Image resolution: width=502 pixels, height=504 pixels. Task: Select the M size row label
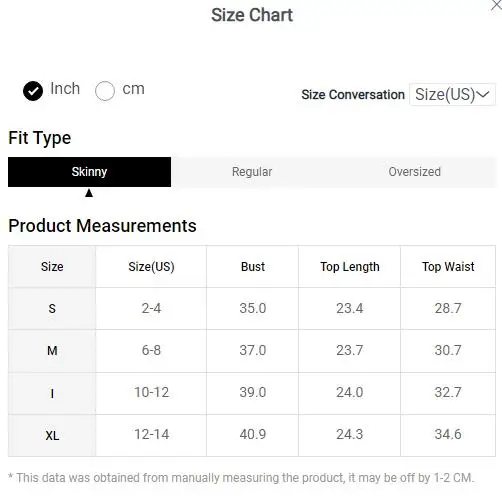[52, 351]
